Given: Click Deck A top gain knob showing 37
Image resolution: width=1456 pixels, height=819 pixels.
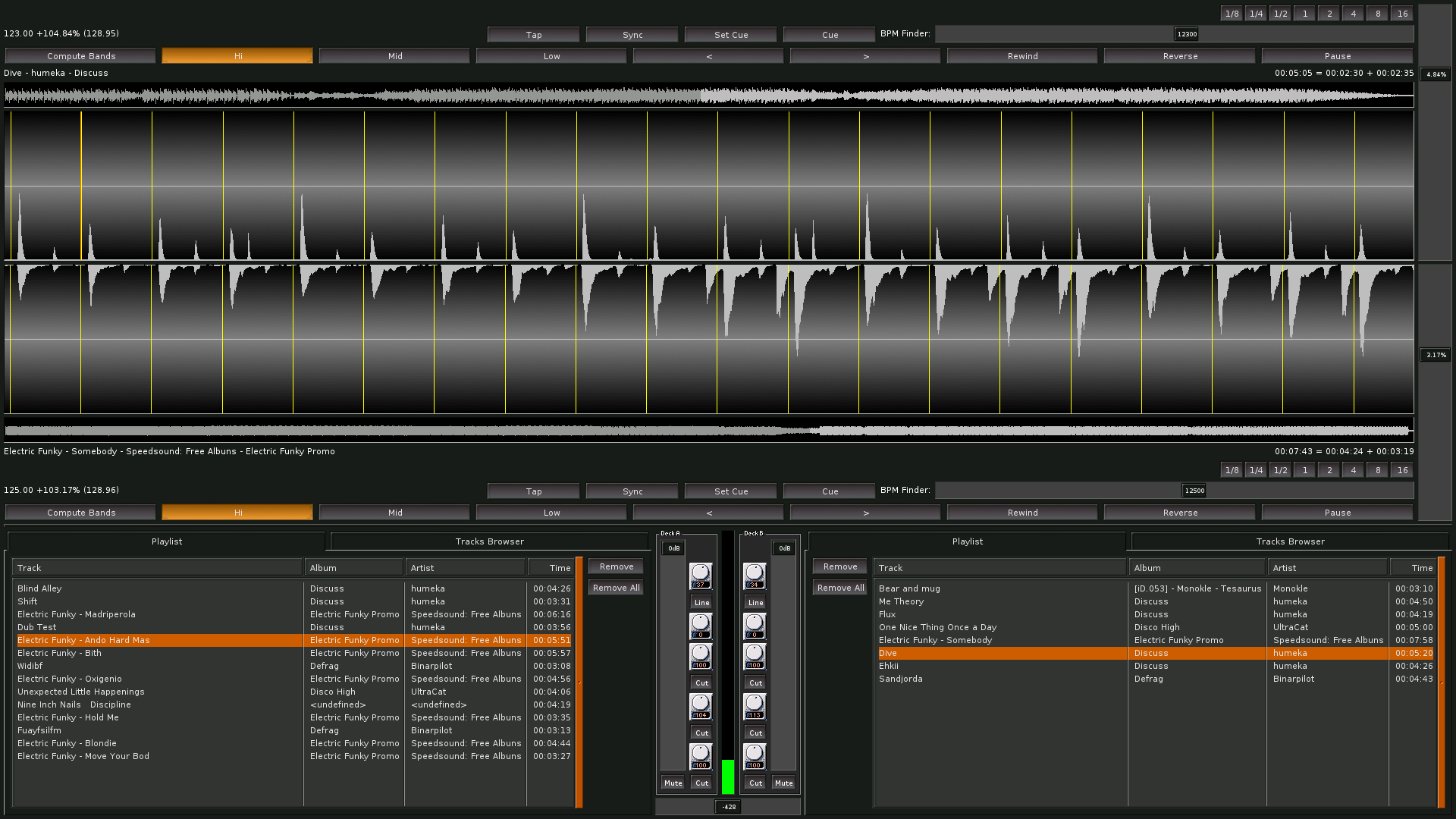Looking at the screenshot, I should point(701,574).
